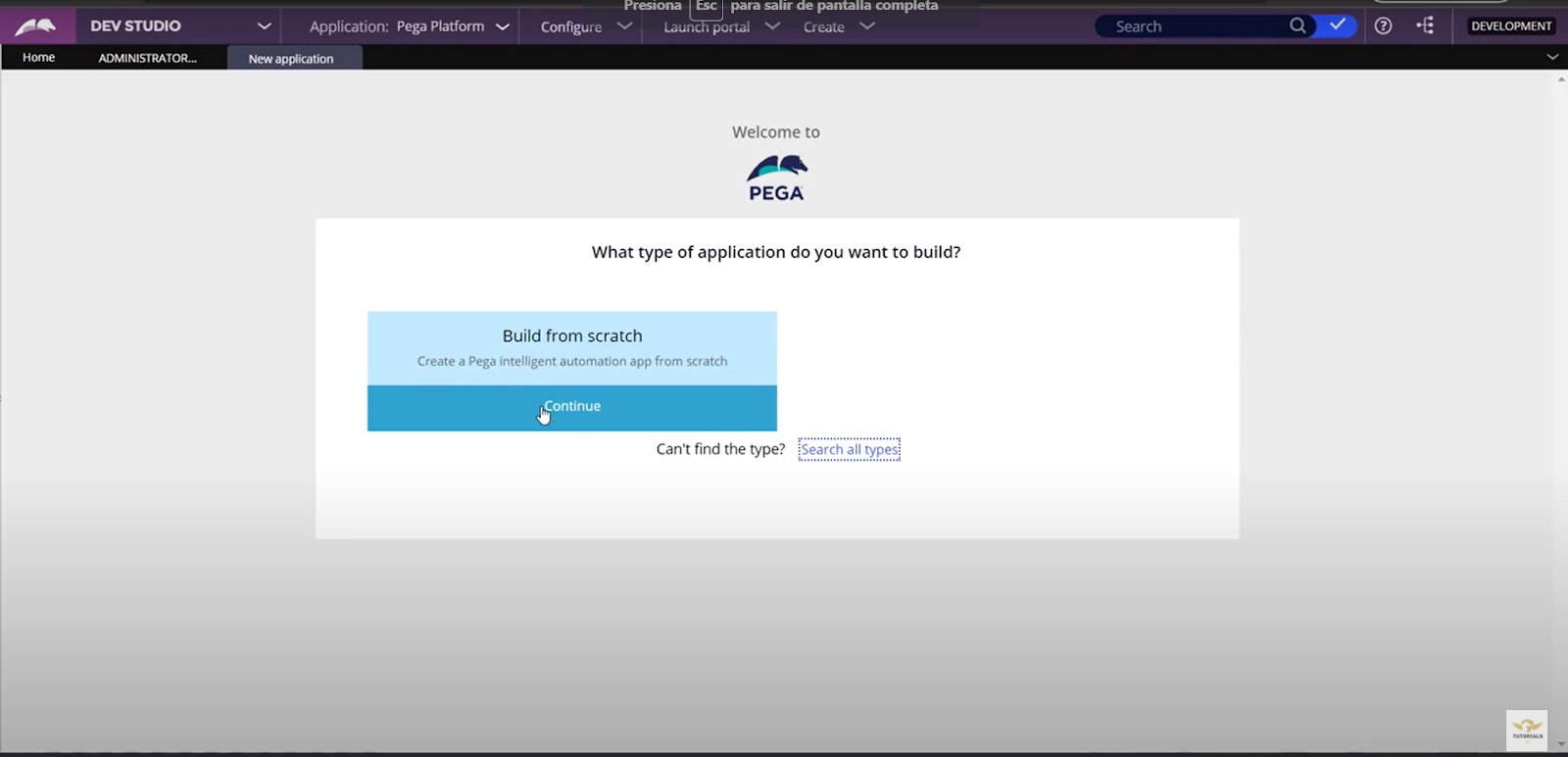Viewport: 1568px width, 757px height.
Task: Expand the tab list chevron at right
Action: [1552, 57]
